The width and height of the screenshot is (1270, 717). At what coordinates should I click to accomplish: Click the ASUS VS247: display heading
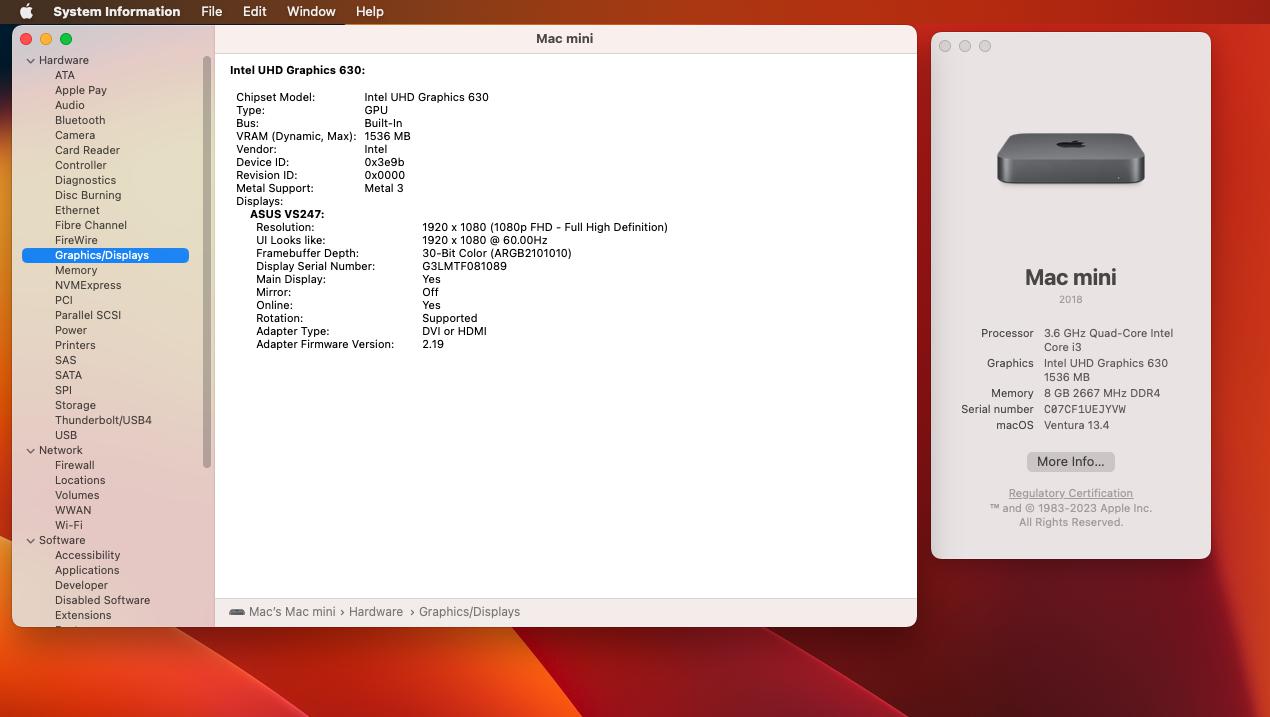click(287, 214)
